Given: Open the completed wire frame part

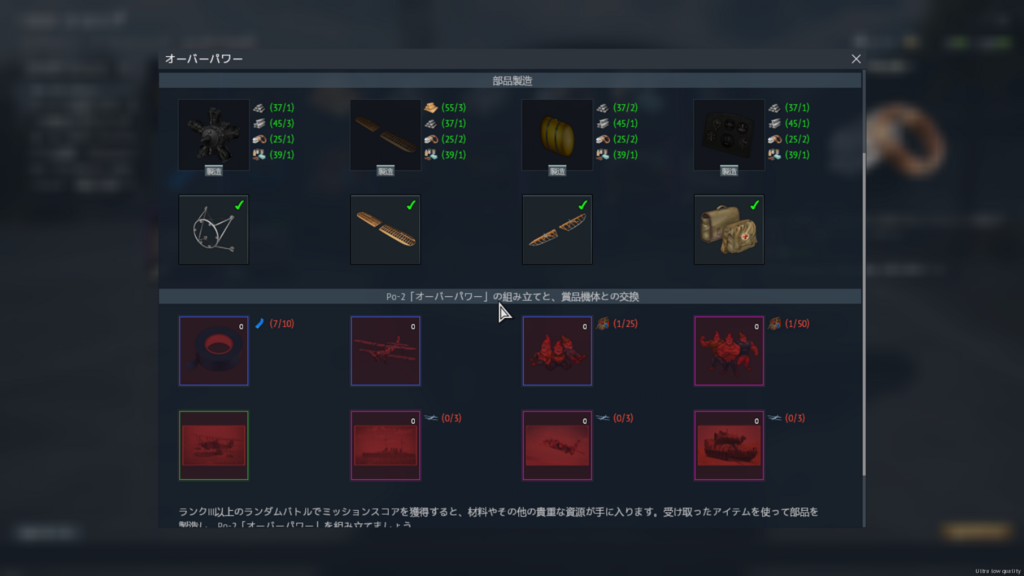Looking at the screenshot, I should [213, 230].
